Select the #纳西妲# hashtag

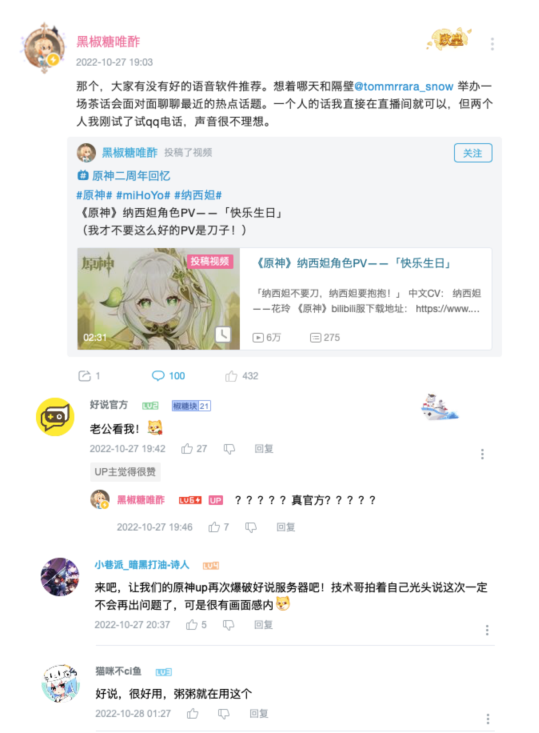tap(198, 195)
